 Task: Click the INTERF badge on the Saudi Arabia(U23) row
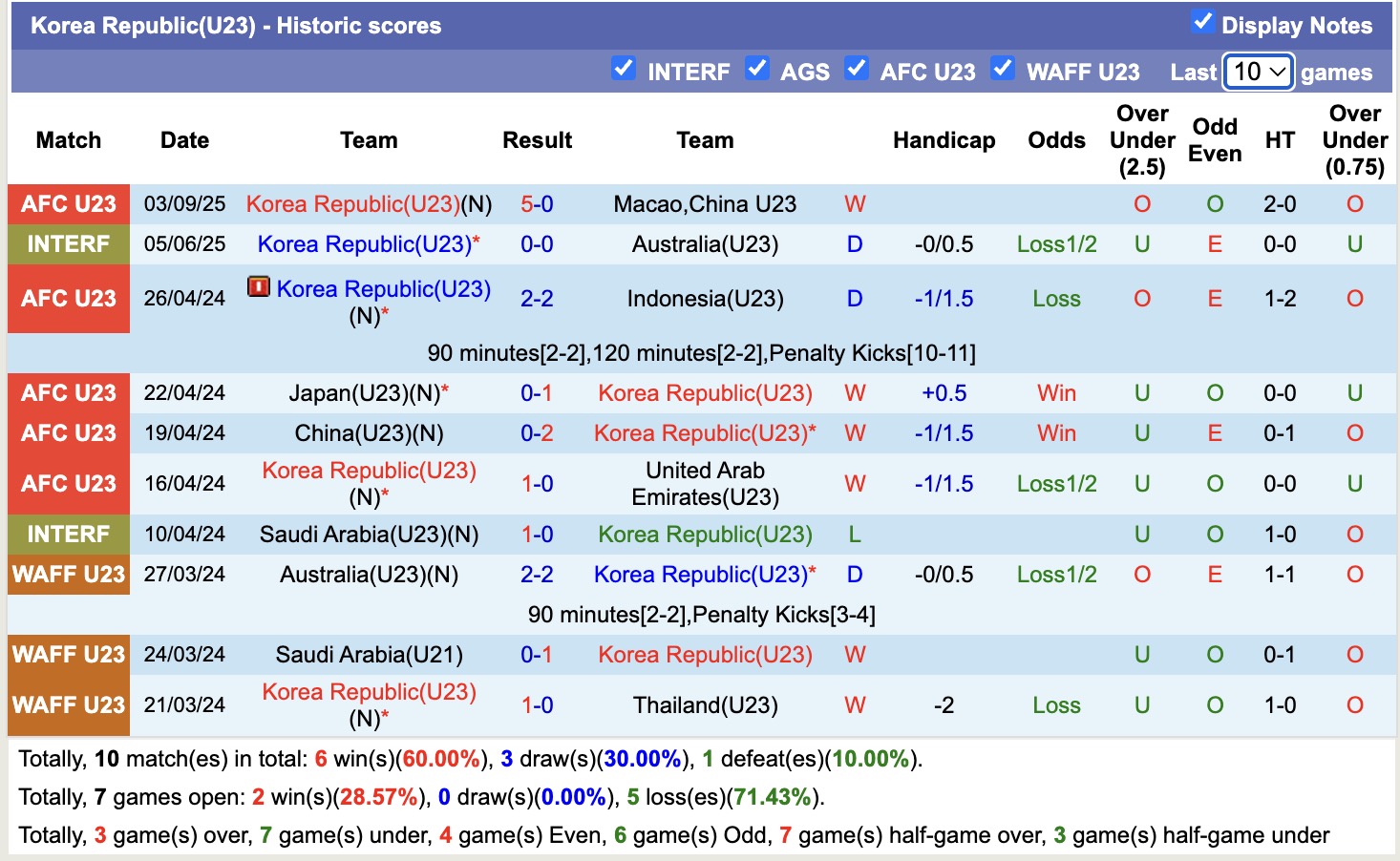pos(68,535)
